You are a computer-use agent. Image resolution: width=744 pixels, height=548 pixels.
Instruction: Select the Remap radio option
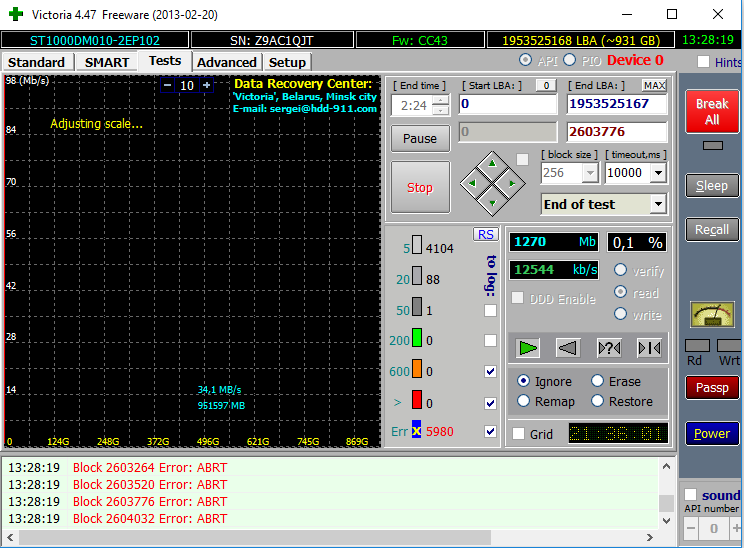click(523, 401)
